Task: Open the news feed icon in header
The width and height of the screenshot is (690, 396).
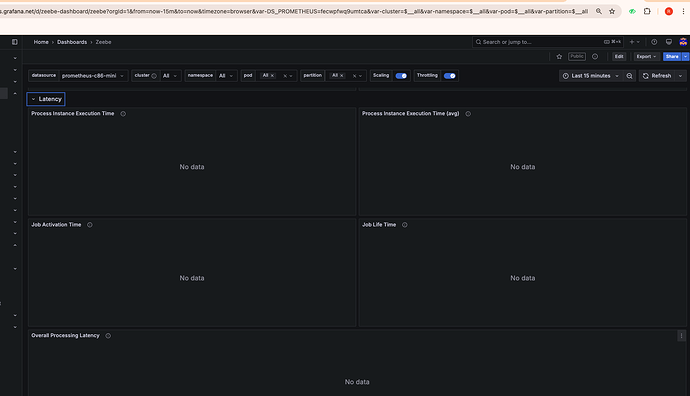Action: click(669, 42)
